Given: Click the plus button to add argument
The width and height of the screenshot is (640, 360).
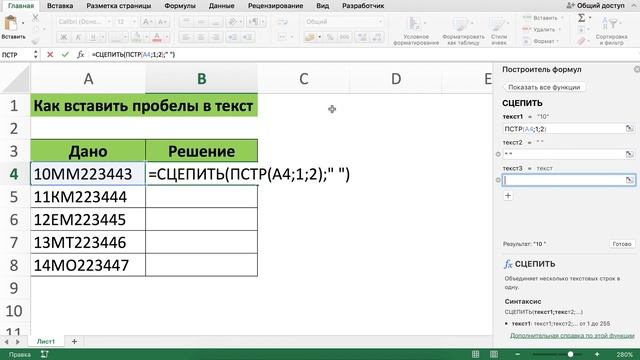Looking at the screenshot, I should point(508,196).
